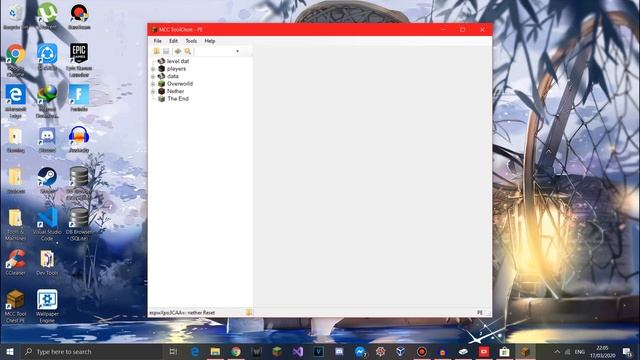Open the Tools menu

click(x=191, y=41)
